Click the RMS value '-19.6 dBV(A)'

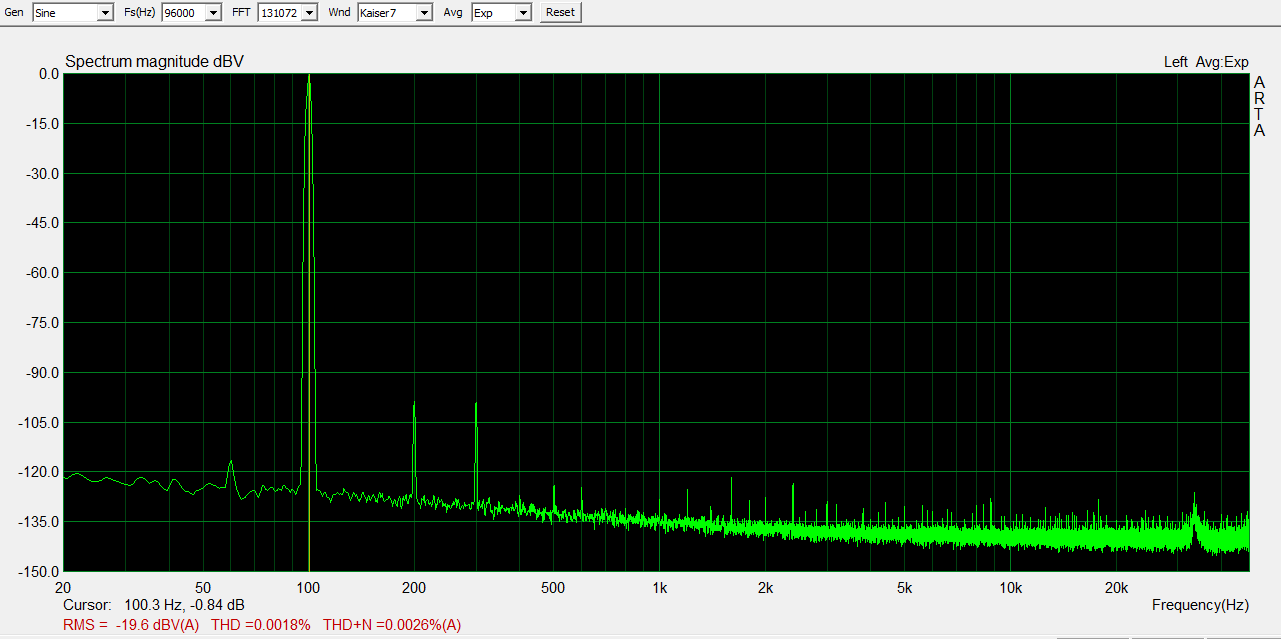155,625
